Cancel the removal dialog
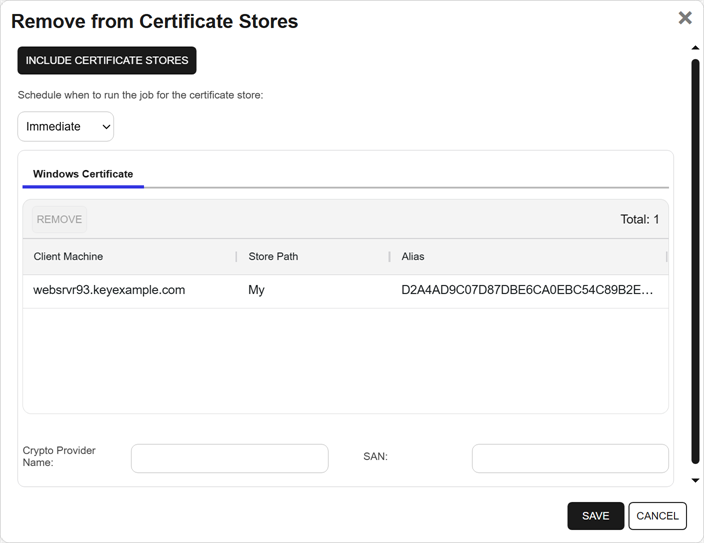The width and height of the screenshot is (704, 543). point(657,516)
